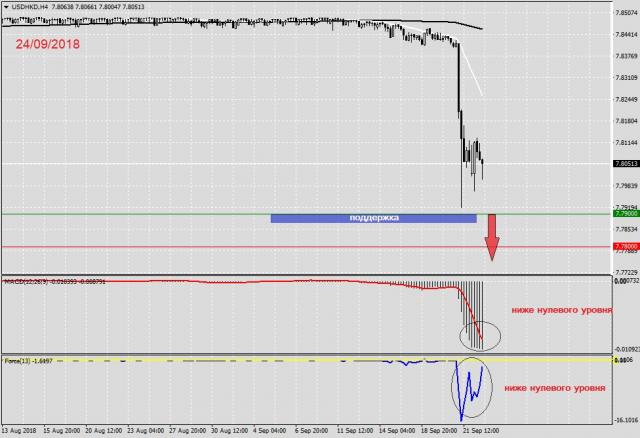Click the 11 Sep 12:00 time axis label
640x438 pixels.
[x=355, y=431]
